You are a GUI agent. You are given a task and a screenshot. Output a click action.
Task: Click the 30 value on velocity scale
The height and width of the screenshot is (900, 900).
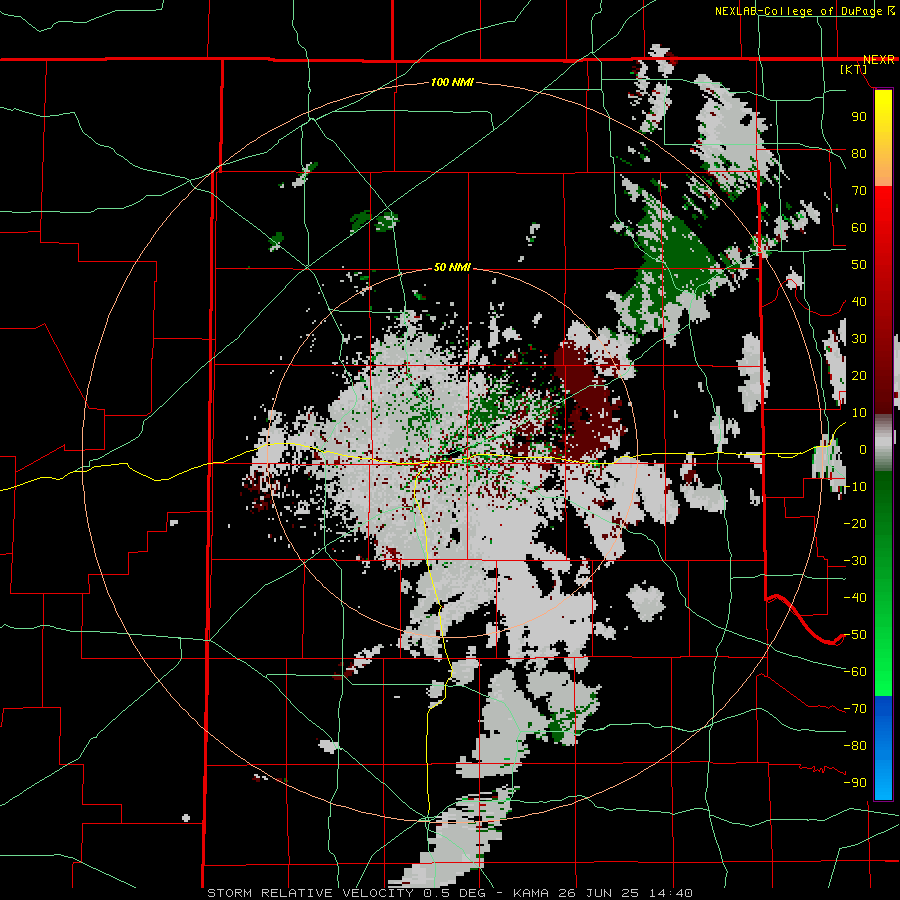pyautogui.click(x=859, y=339)
